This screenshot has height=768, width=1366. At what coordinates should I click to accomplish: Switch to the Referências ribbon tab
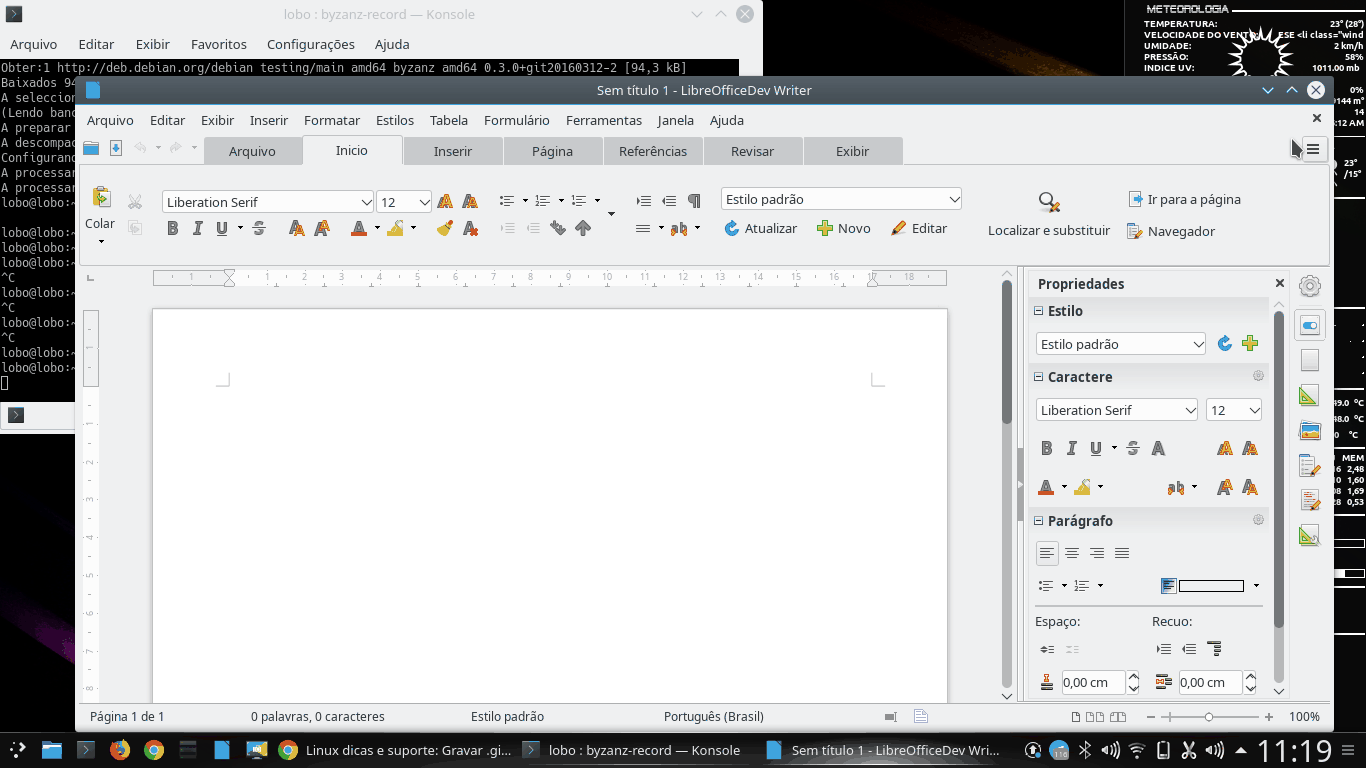click(x=653, y=151)
